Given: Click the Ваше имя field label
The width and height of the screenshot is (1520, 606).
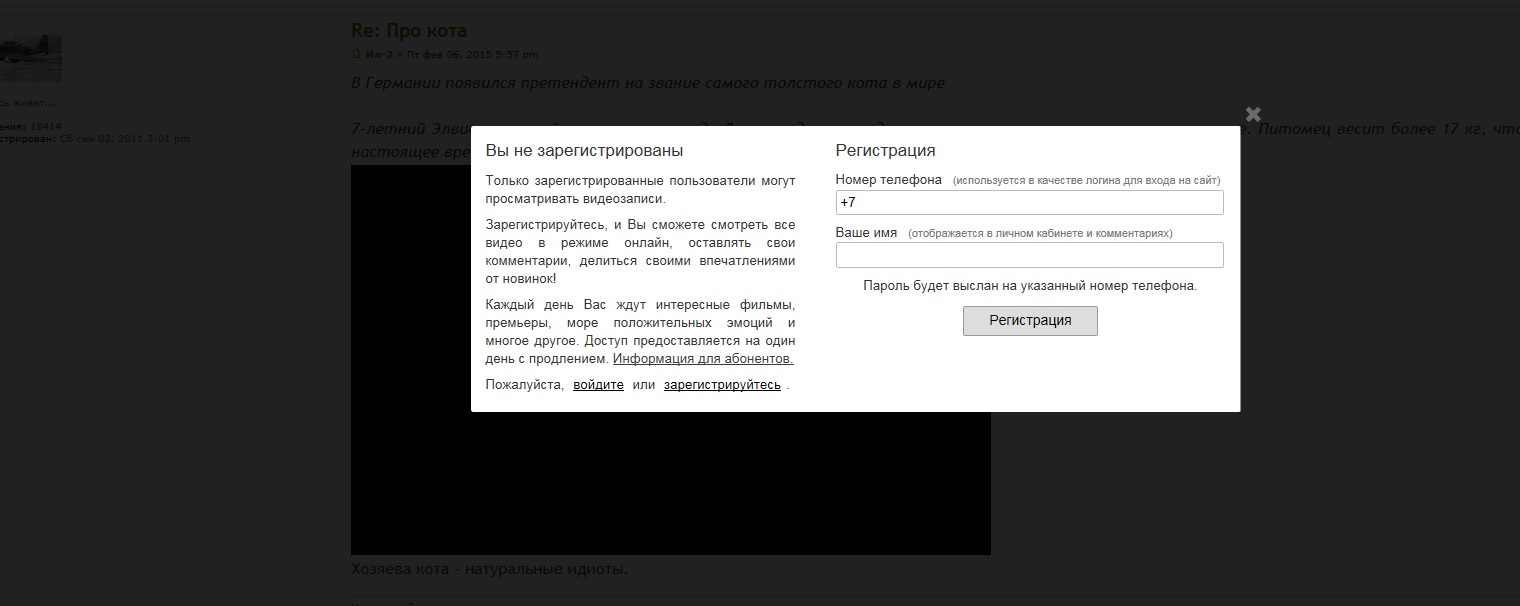Looking at the screenshot, I should 866,233.
